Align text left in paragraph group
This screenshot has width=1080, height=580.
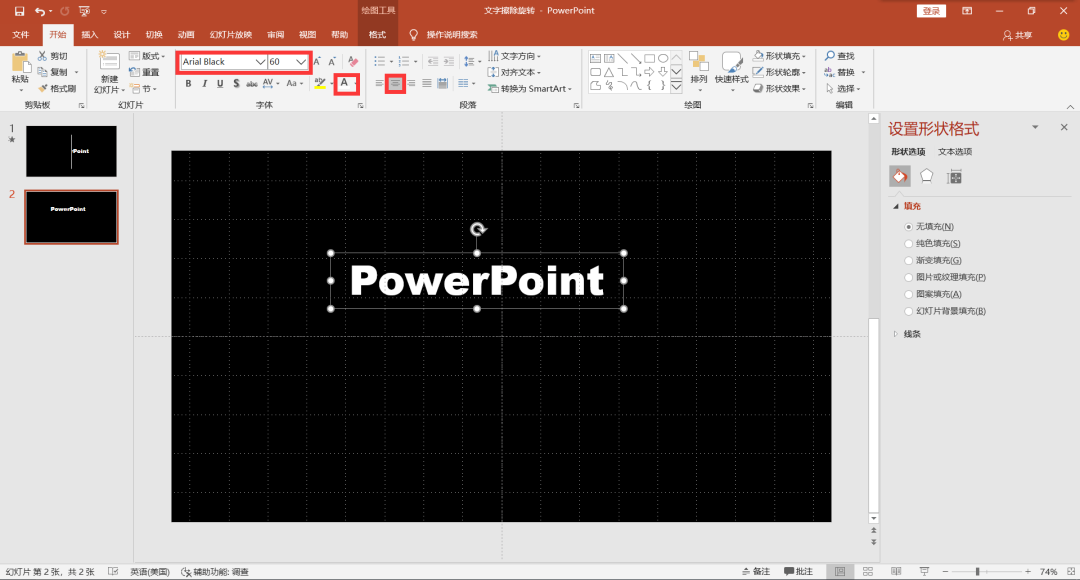click(379, 83)
